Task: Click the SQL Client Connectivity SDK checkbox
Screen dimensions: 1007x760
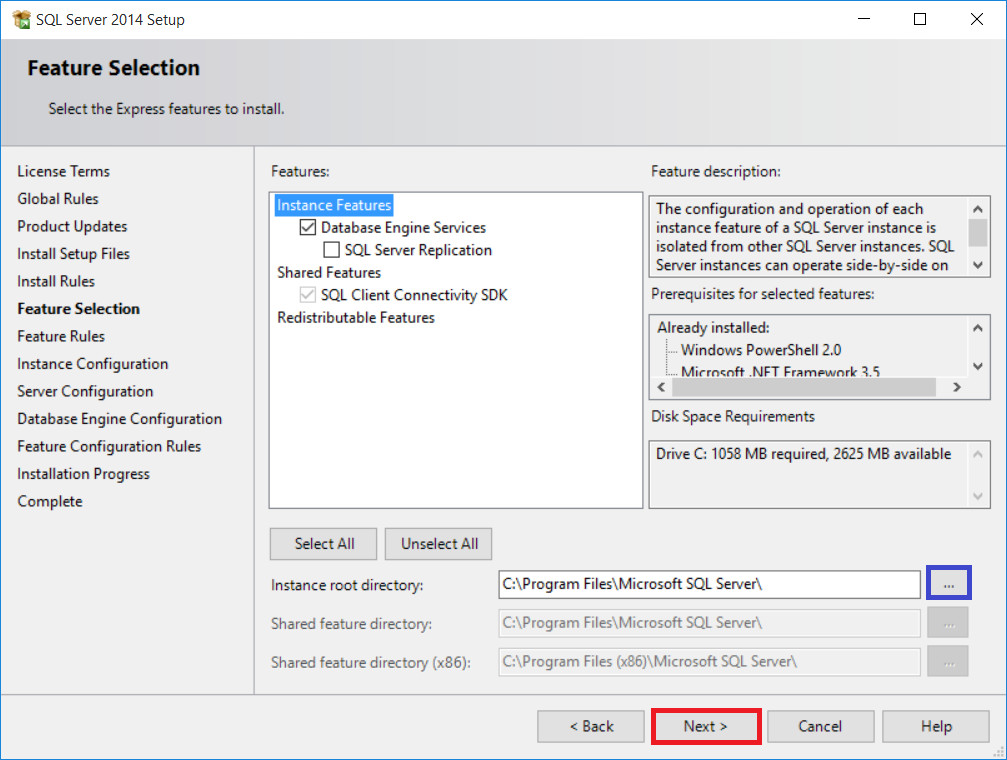Action: coord(308,295)
